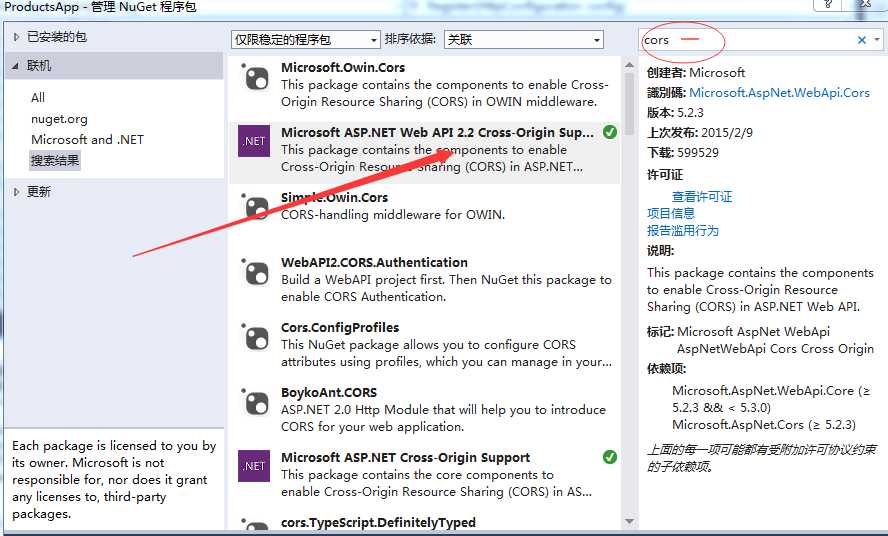Click the BoykoAnt.CORS package icon
Screen dimensions: 888x536
(255, 402)
